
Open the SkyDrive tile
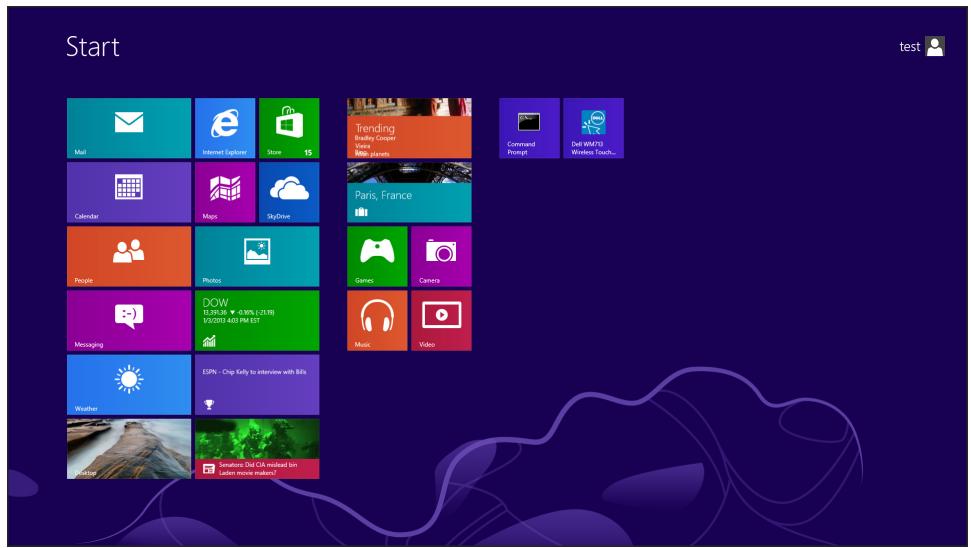tap(289, 192)
